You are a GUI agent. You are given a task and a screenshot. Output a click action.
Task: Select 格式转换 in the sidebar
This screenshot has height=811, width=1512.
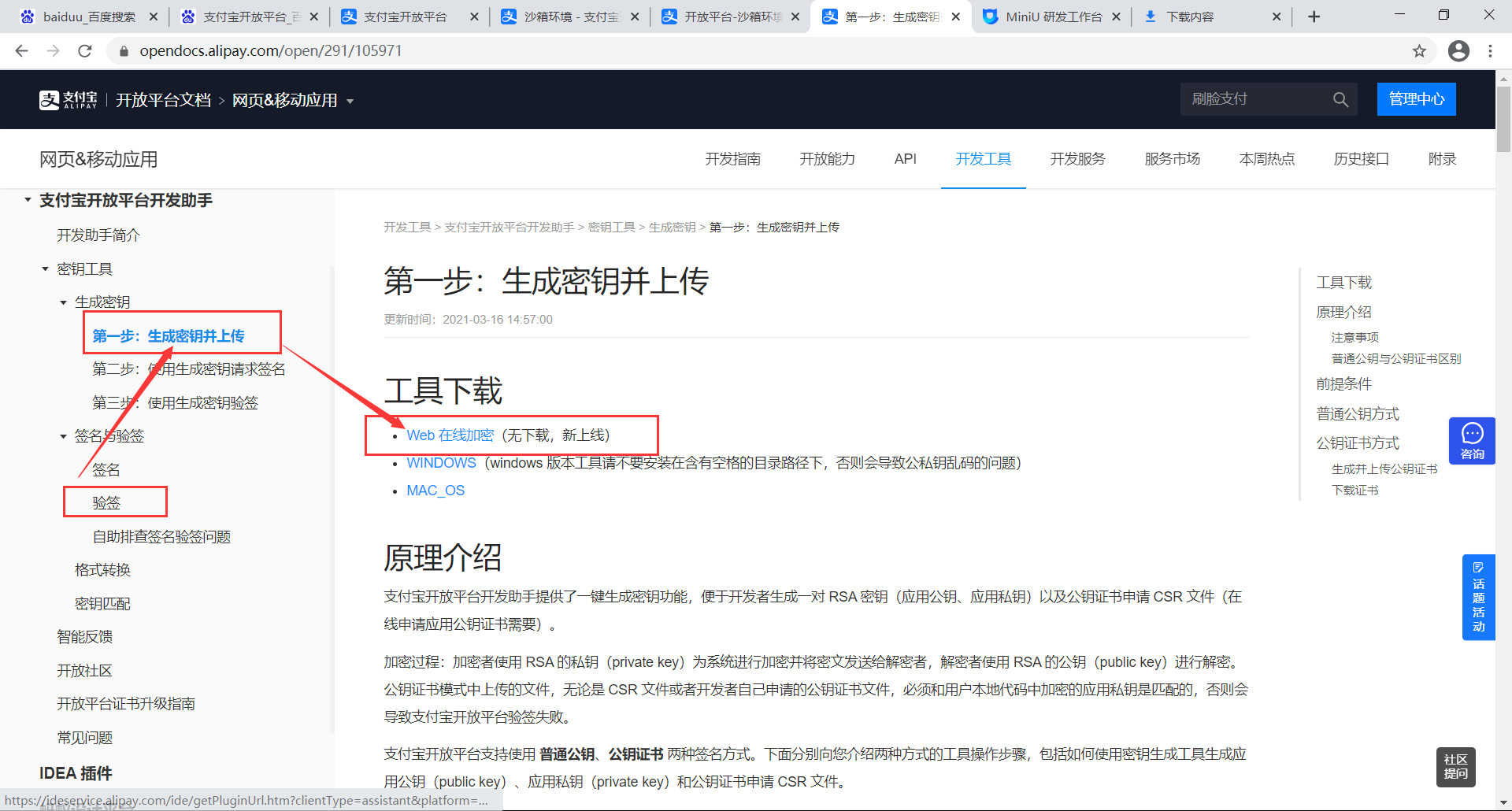[102, 570]
